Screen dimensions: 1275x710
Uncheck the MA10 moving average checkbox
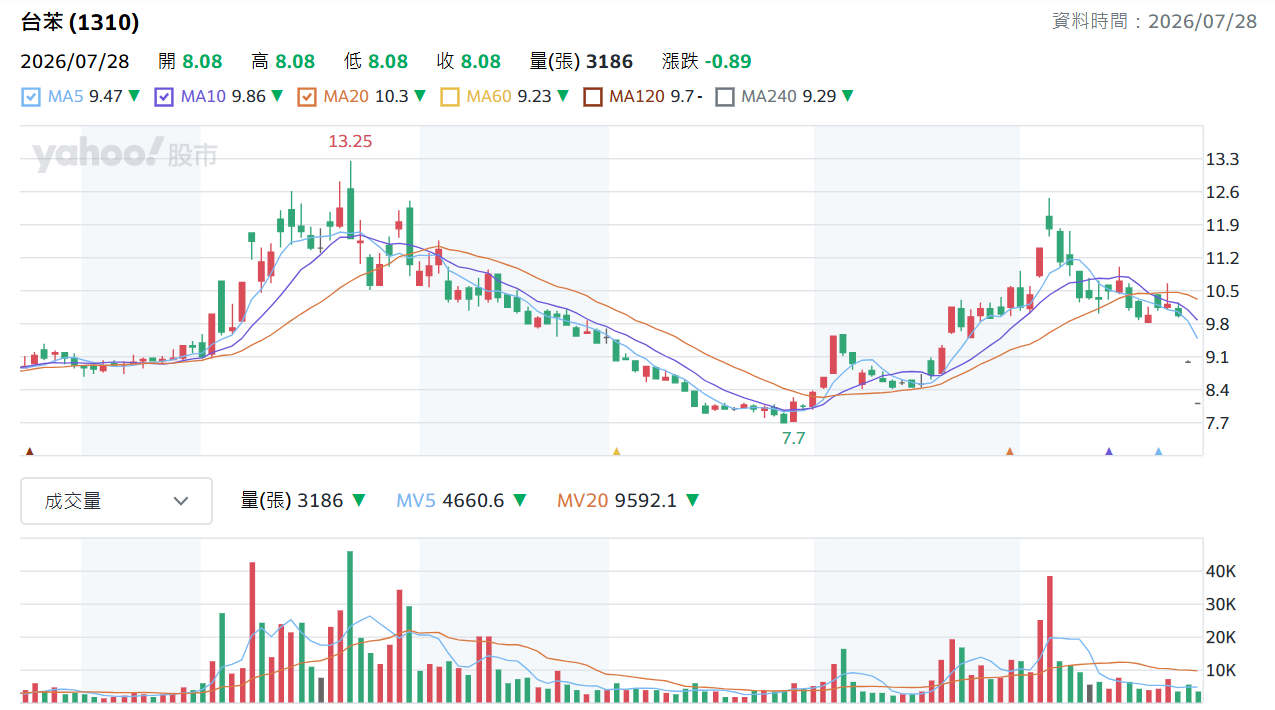click(164, 97)
